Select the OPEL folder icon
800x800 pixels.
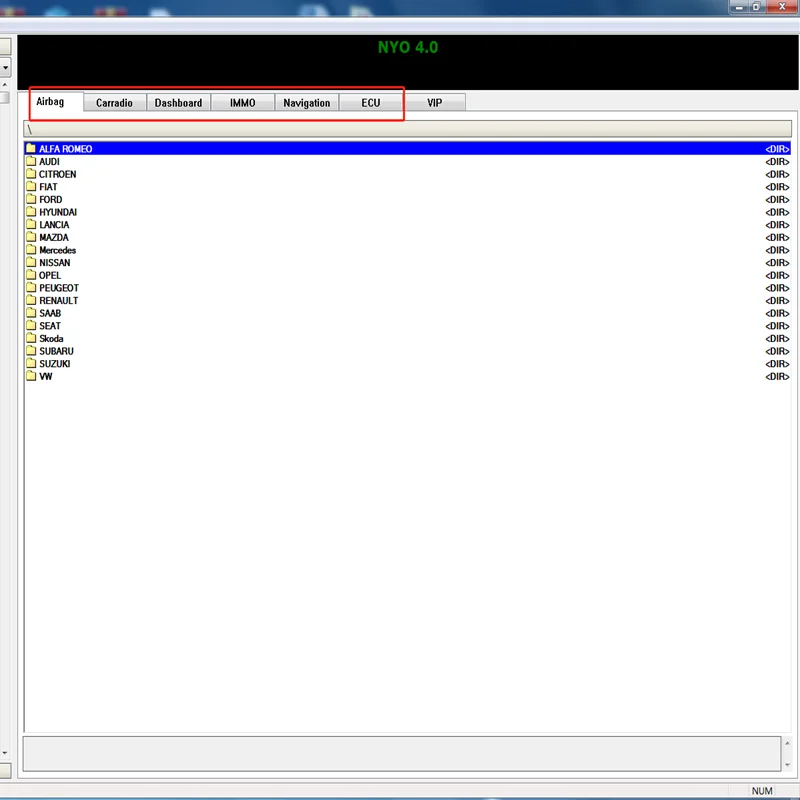(x=31, y=275)
